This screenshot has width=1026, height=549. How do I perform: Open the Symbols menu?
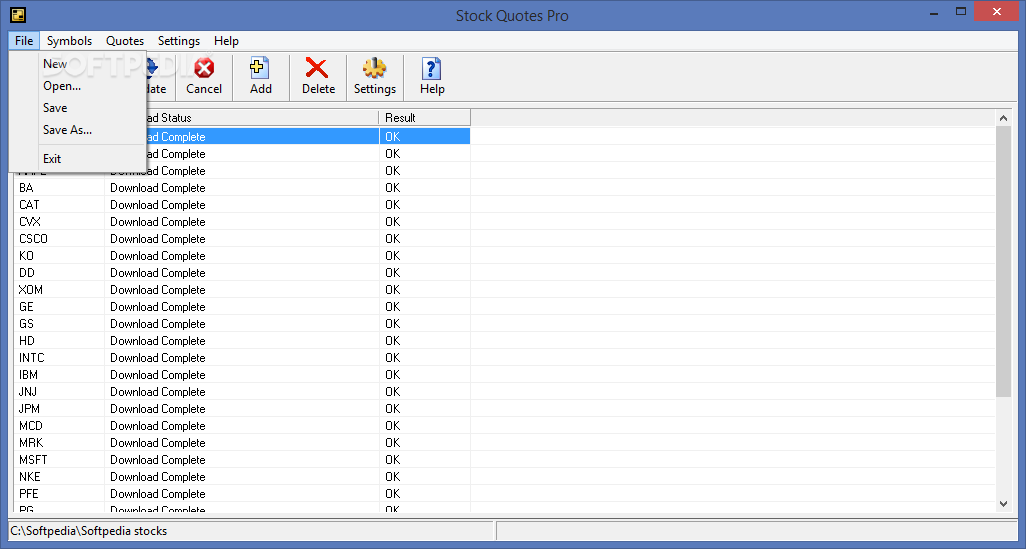(69, 41)
